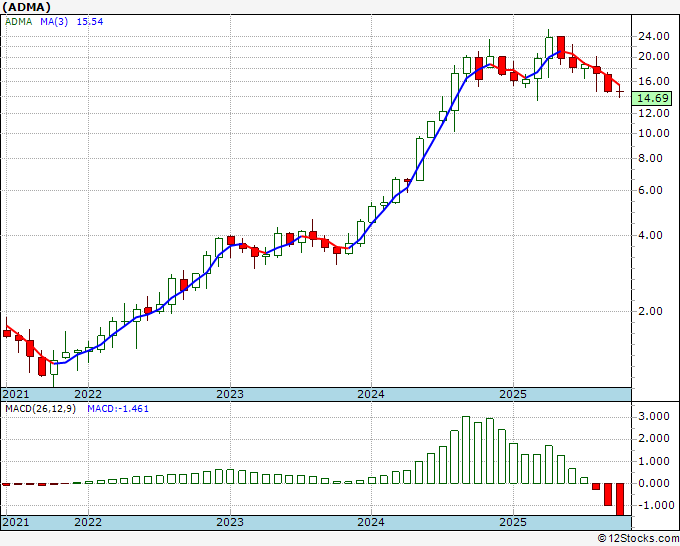Click the (ADMA) ticker title

30,10
